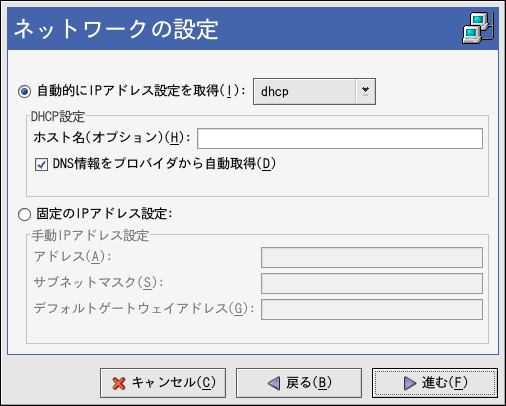Viewport: 506px width, 406px height.
Task: Go back with the 戻る(B) button
Action: coord(299,383)
